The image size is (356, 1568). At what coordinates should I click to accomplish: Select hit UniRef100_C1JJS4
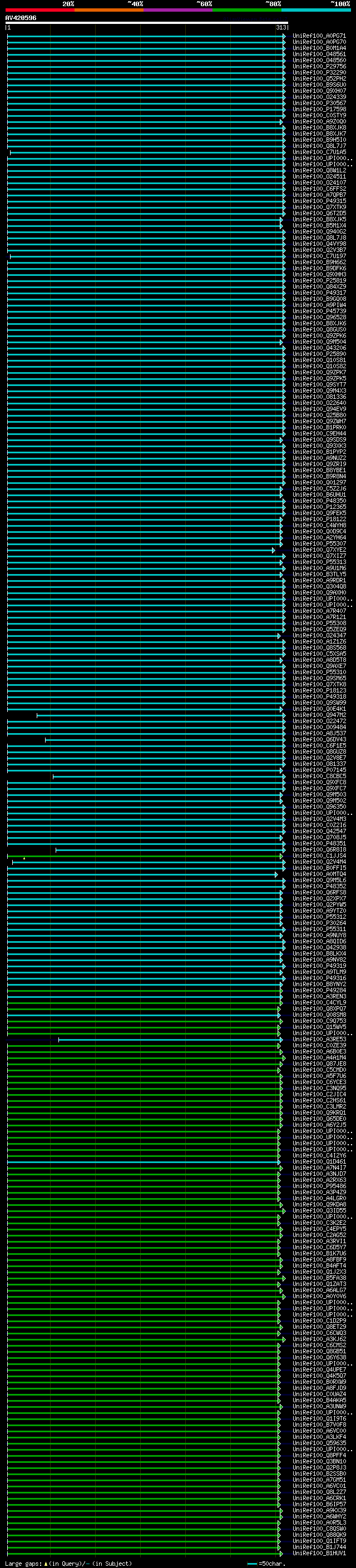point(319,856)
